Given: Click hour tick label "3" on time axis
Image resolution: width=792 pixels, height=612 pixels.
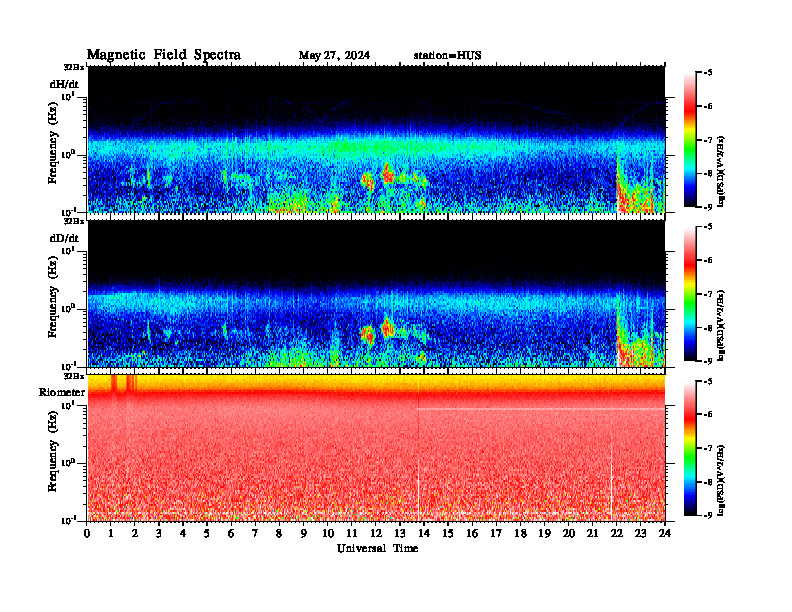Looking at the screenshot, I should tap(159, 533).
